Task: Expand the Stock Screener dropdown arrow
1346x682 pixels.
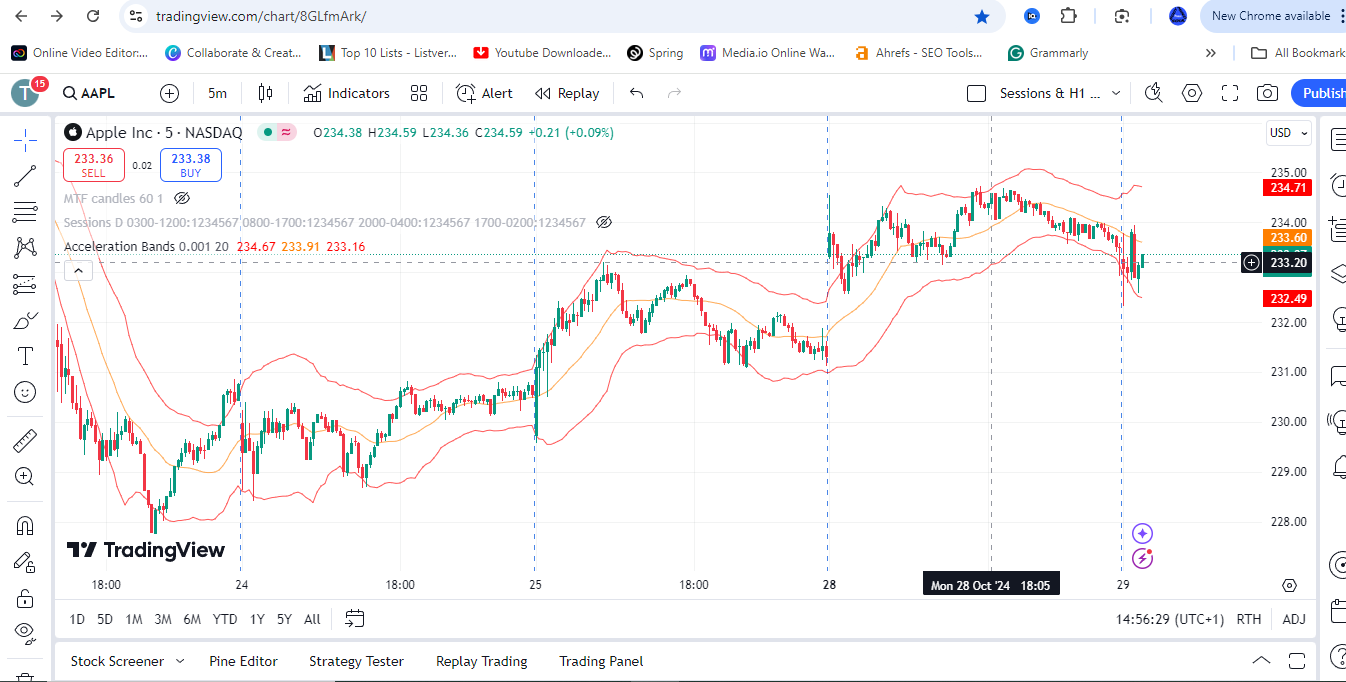Action: click(180, 661)
